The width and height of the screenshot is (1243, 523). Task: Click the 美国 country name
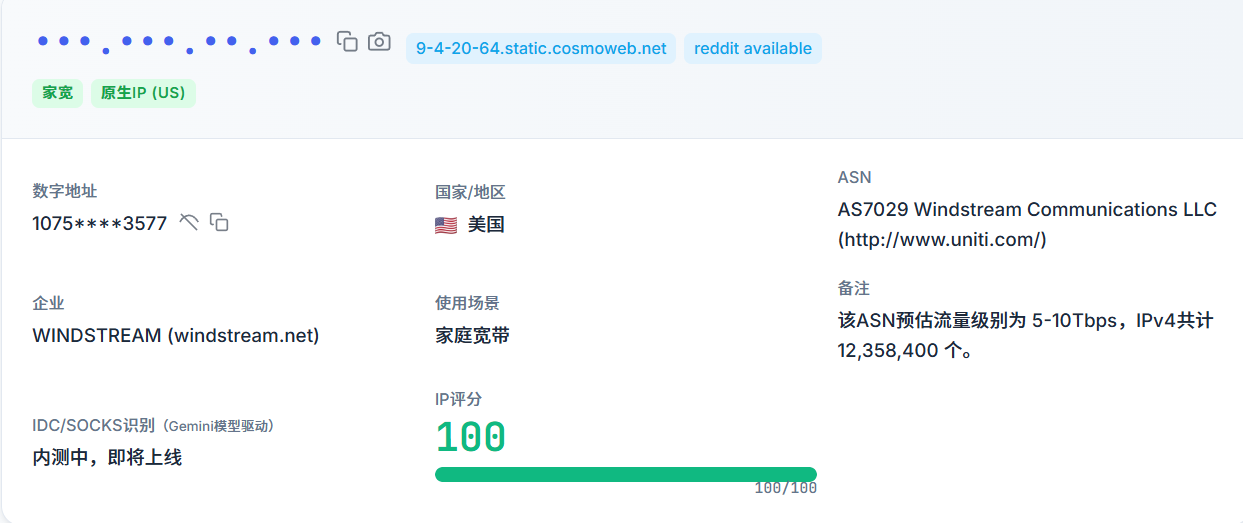(486, 225)
